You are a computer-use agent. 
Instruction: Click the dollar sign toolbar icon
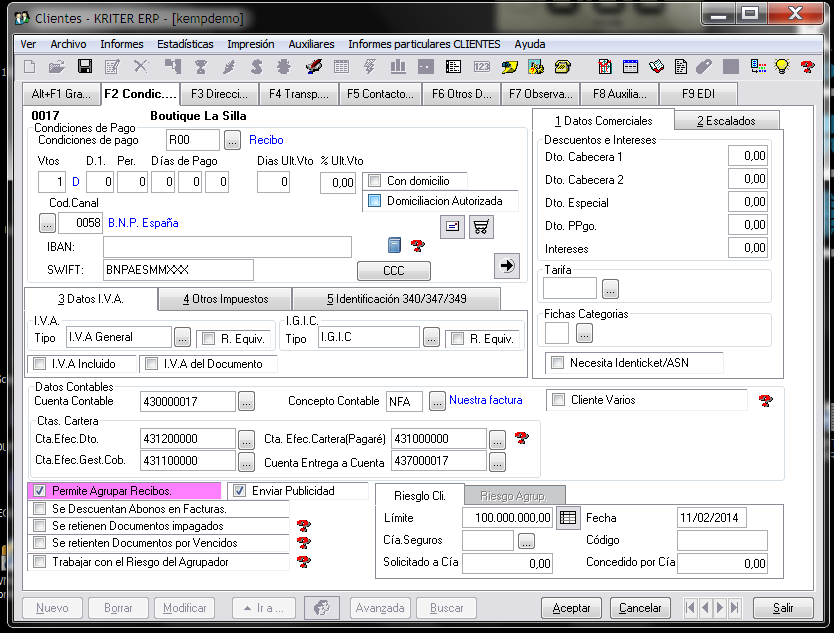256,66
